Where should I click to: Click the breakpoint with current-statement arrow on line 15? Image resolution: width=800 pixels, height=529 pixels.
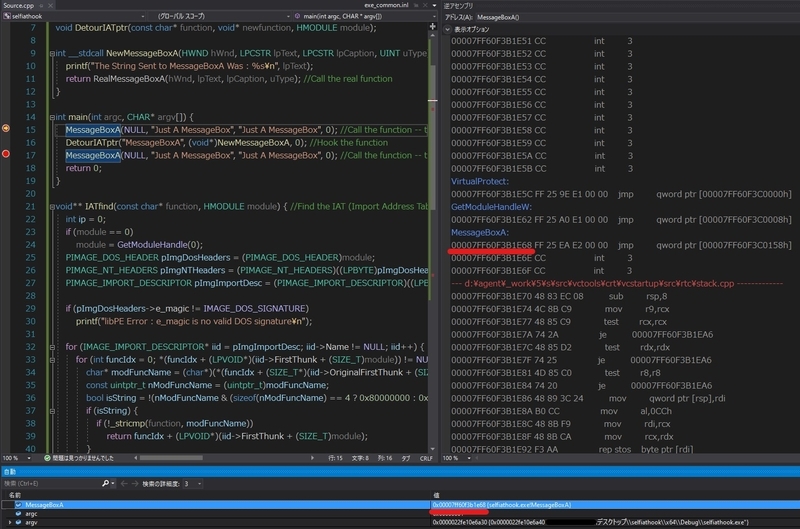point(6,128)
